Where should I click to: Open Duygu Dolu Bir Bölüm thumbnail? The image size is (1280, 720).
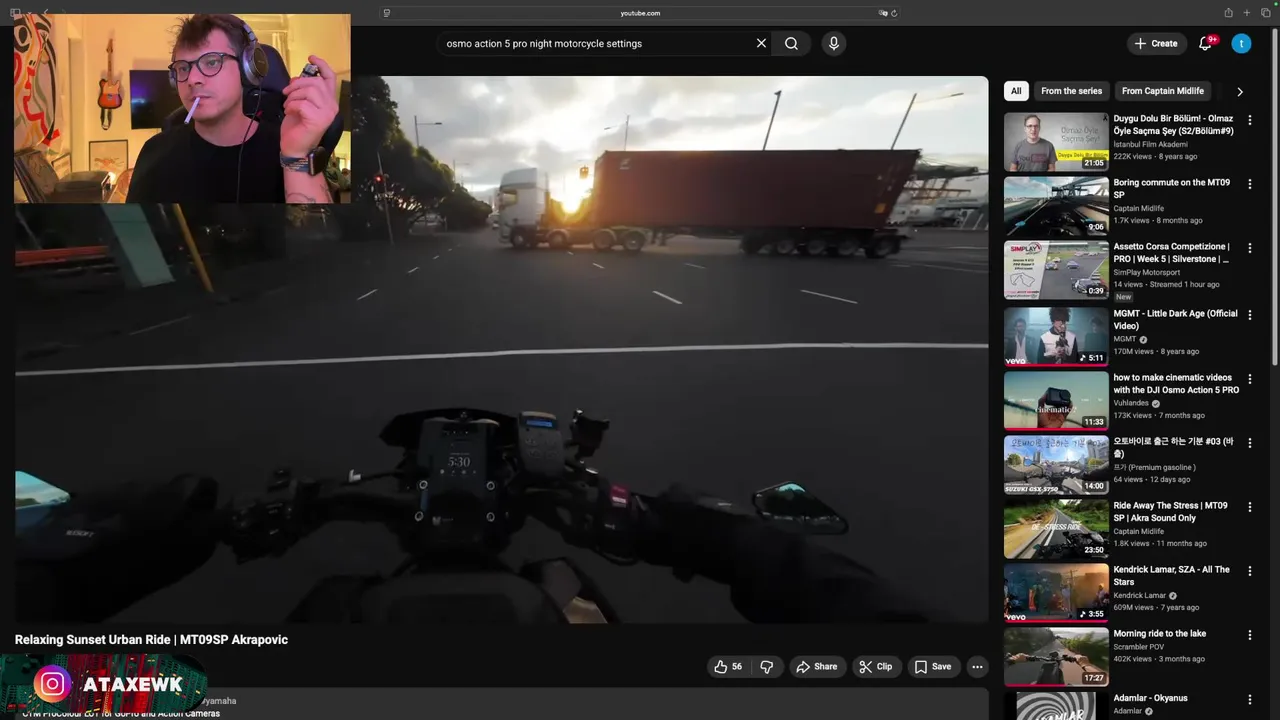[1056, 141]
